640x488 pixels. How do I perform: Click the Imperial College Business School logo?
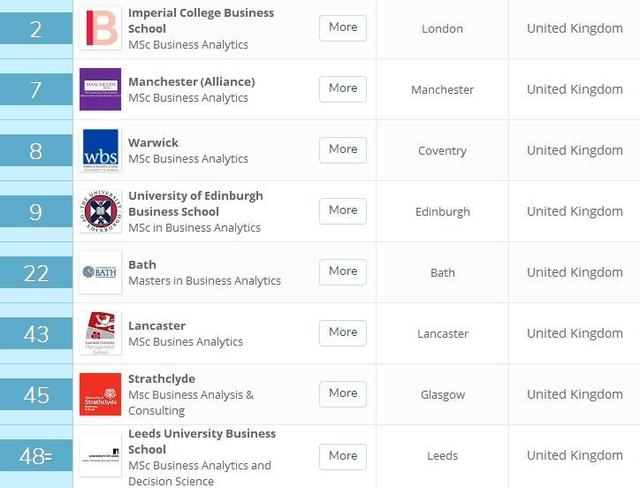(100, 28)
